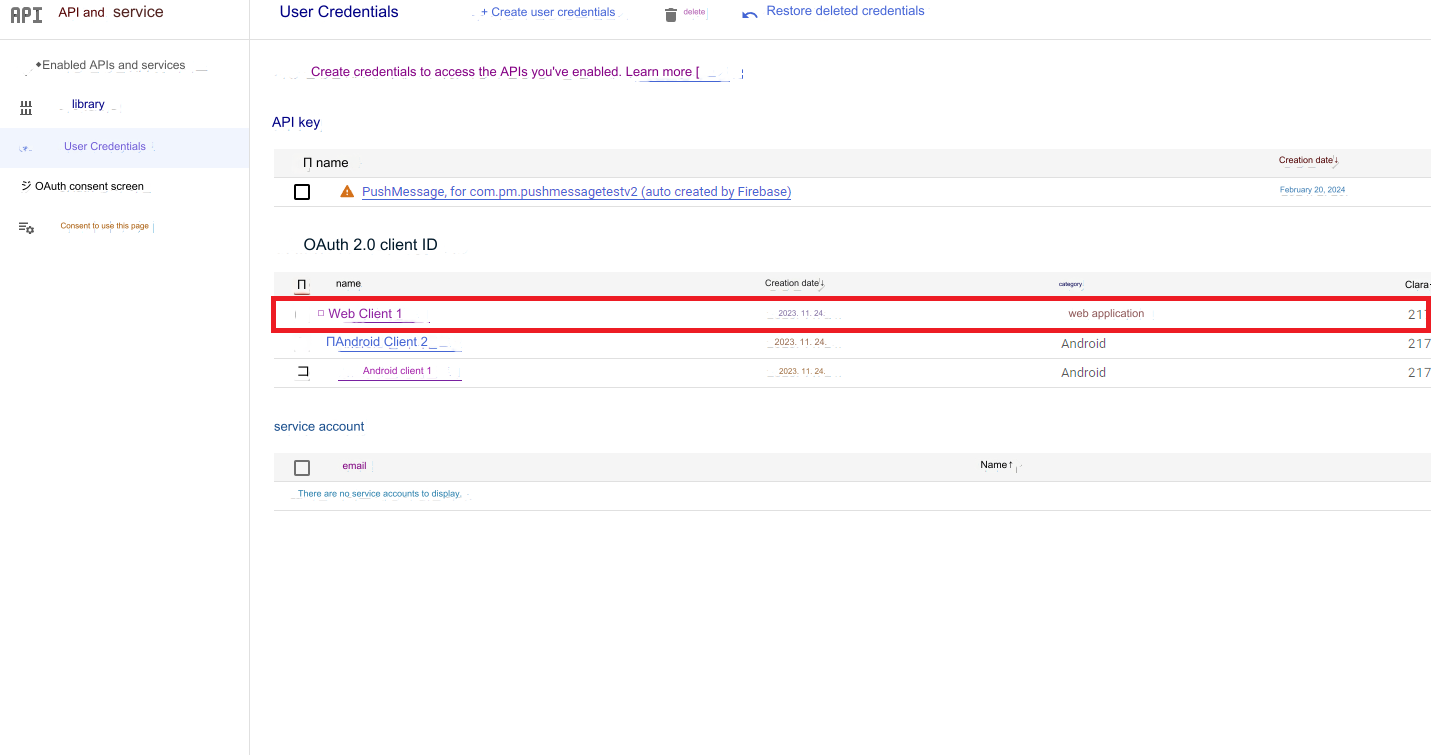The height and width of the screenshot is (755, 1431).
Task: Click the OAuth consent screen icon
Action: click(26, 186)
